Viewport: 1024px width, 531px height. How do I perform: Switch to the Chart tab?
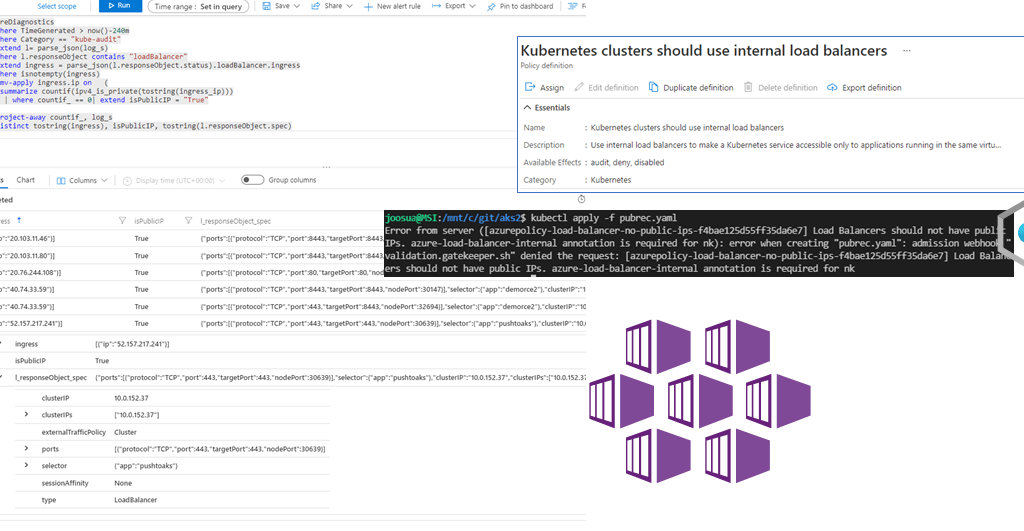(x=25, y=180)
